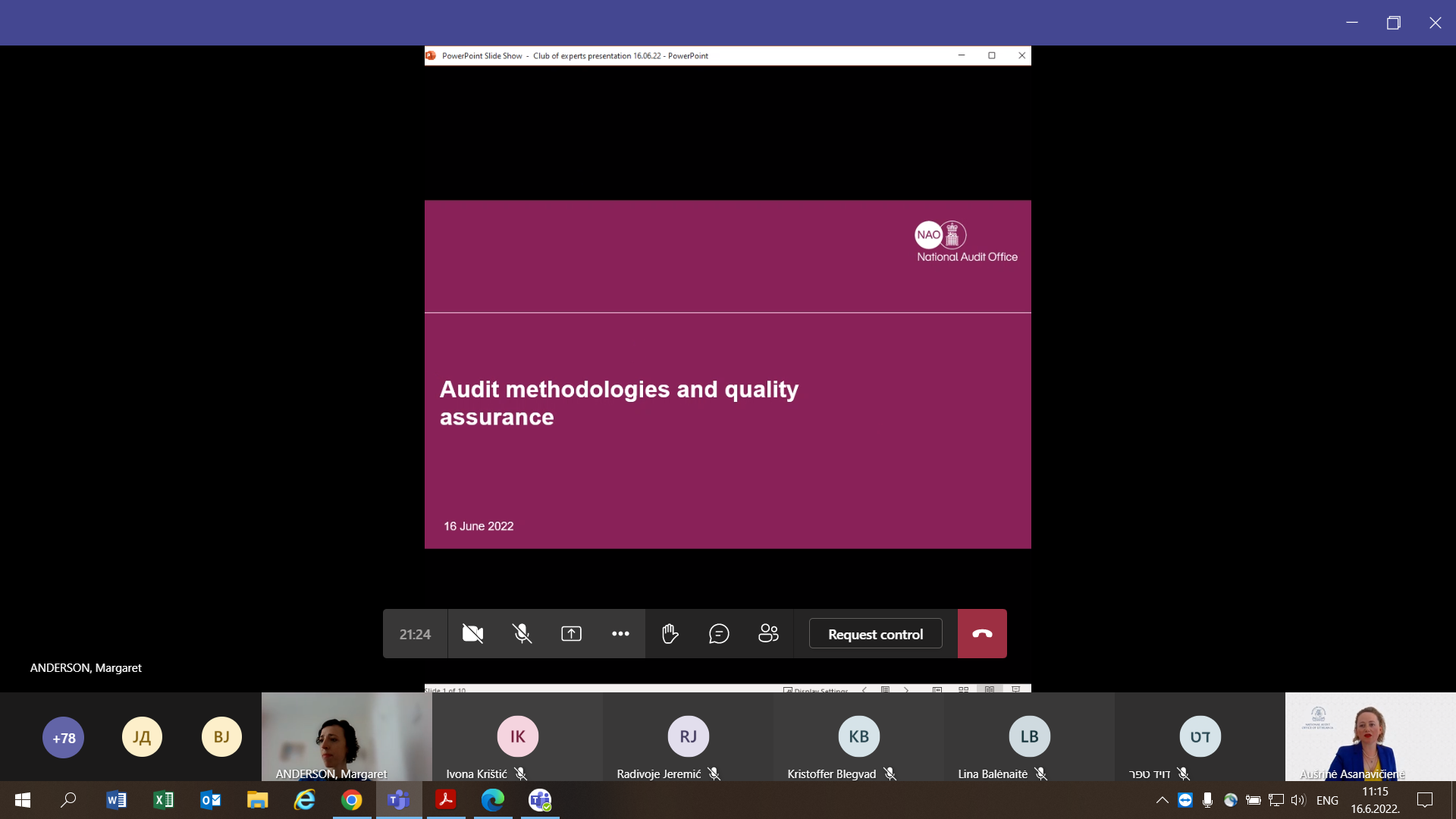The image size is (1456, 819).
Task: Switch to Slide Sorter view in PowerPoint bar
Action: point(964,690)
